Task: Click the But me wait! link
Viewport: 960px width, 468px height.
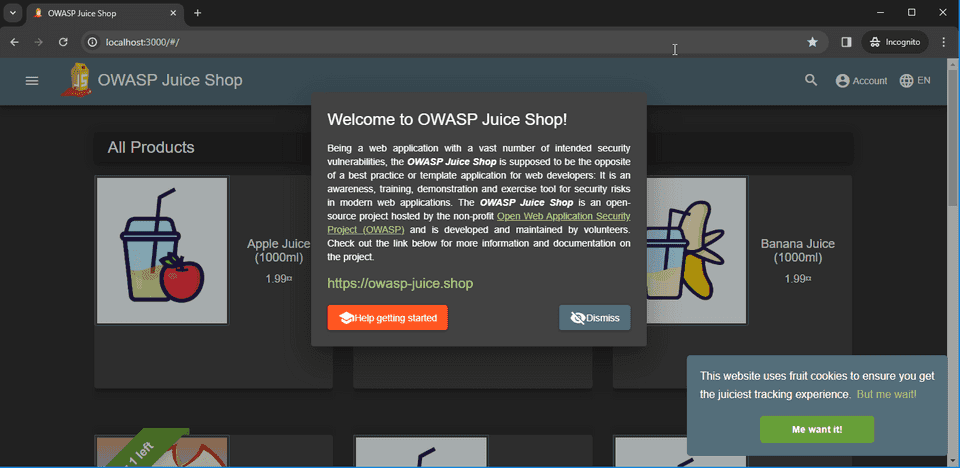Action: [887, 394]
